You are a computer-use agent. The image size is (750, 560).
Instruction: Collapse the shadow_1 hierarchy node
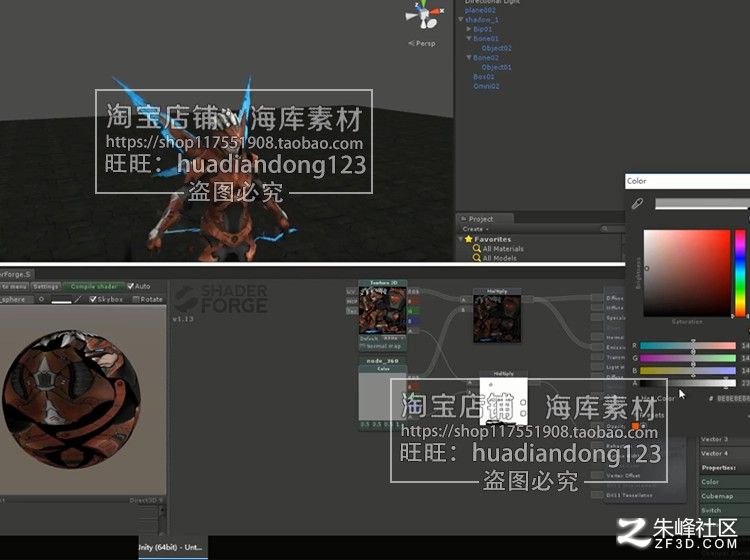tap(460, 20)
